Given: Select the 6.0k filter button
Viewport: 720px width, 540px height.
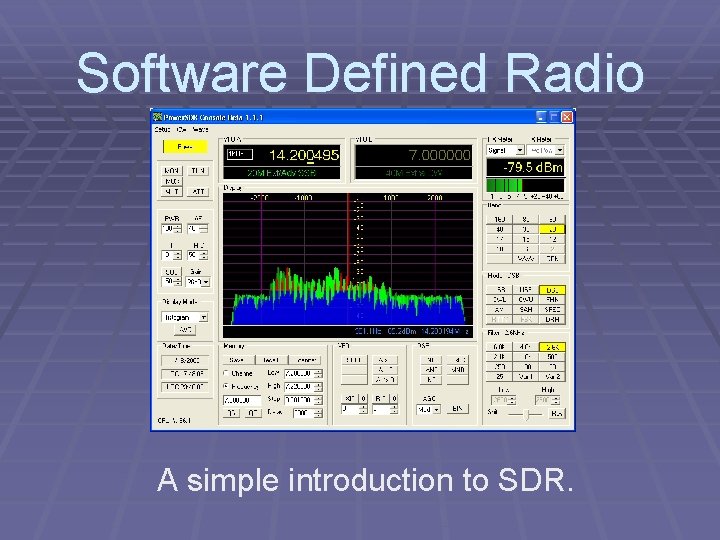Looking at the screenshot, I should click(x=499, y=347).
